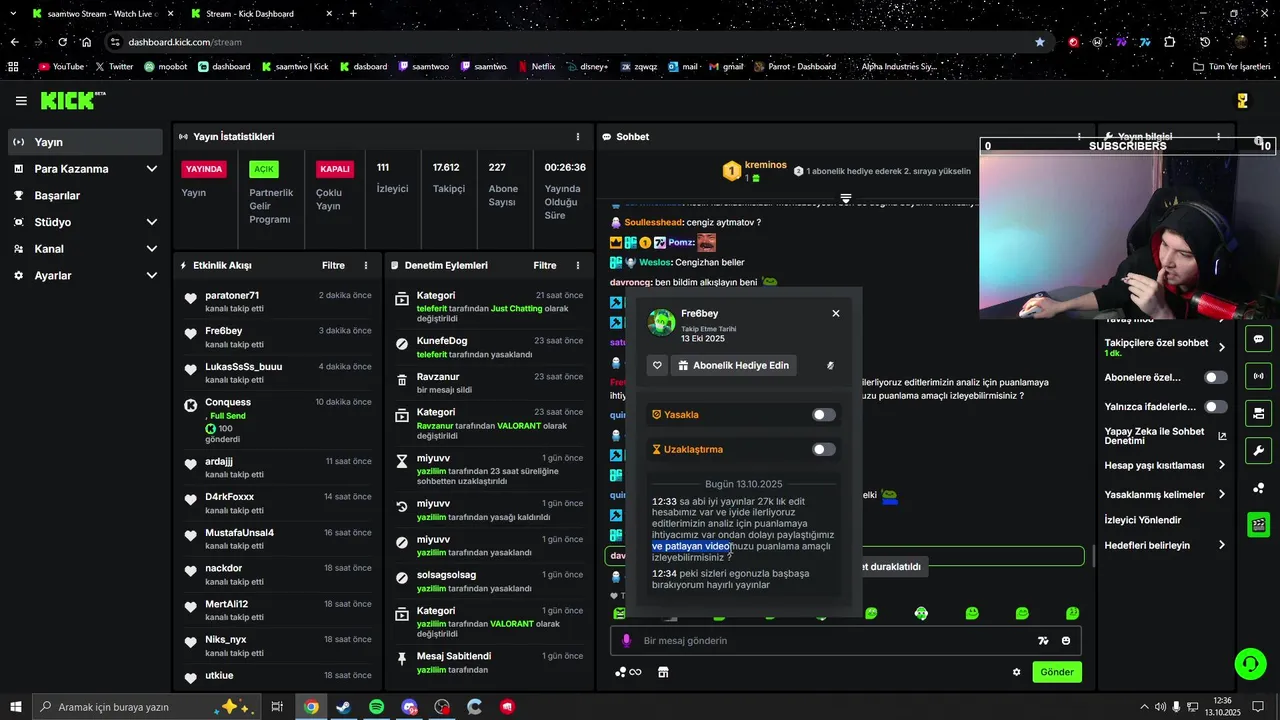This screenshot has width=1280, height=720.
Task: Click the mute icon beside Abonelik Hediye Edin
Action: [830, 366]
